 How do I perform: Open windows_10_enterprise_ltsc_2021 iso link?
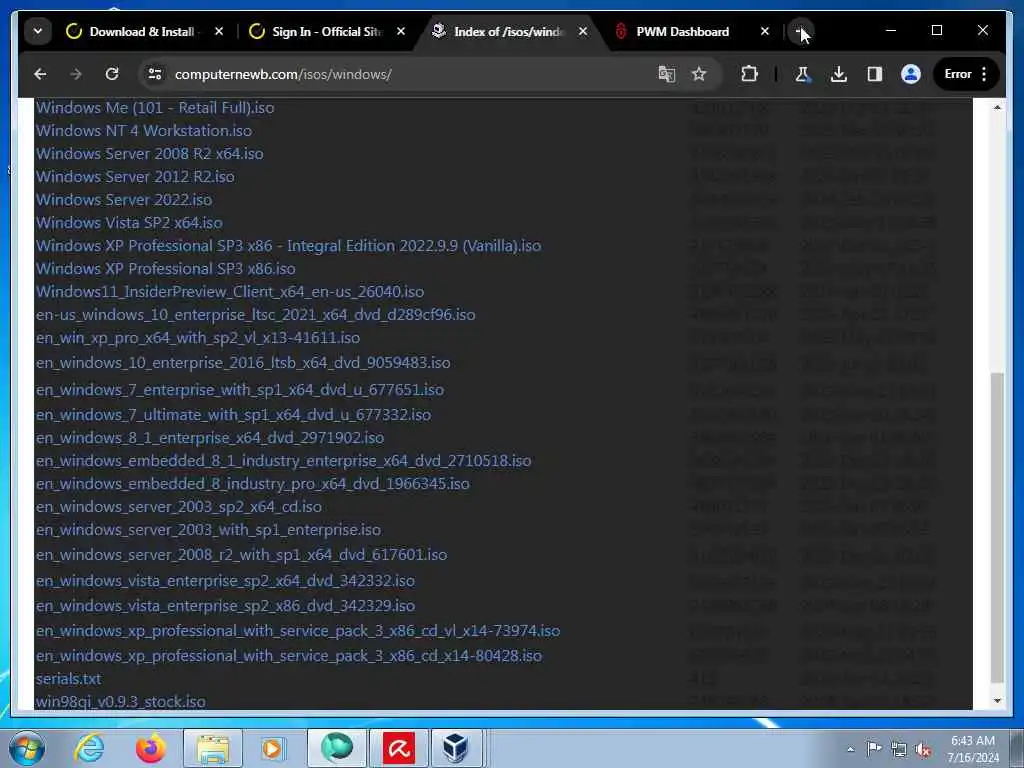click(x=255, y=315)
